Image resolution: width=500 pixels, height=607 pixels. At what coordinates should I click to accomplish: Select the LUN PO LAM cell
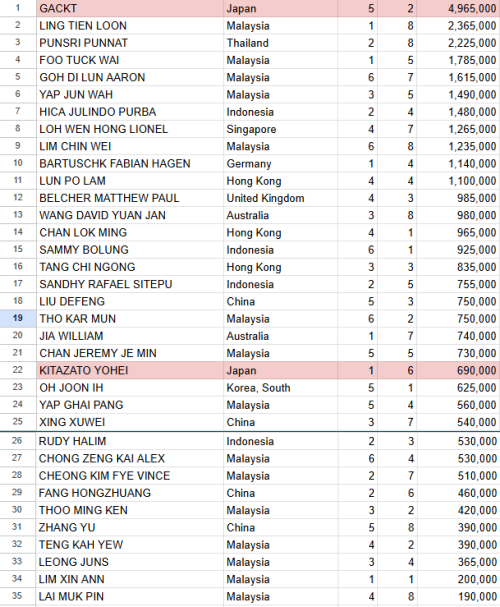point(130,181)
